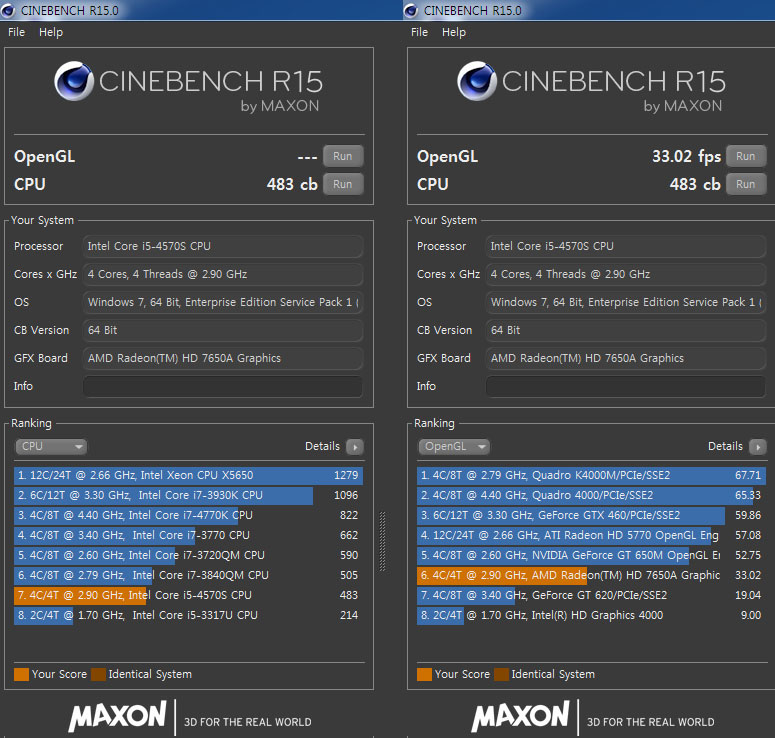Viewport: 775px width, 738px height.
Task: Click vertical splitter handle between windows
Action: click(382, 542)
